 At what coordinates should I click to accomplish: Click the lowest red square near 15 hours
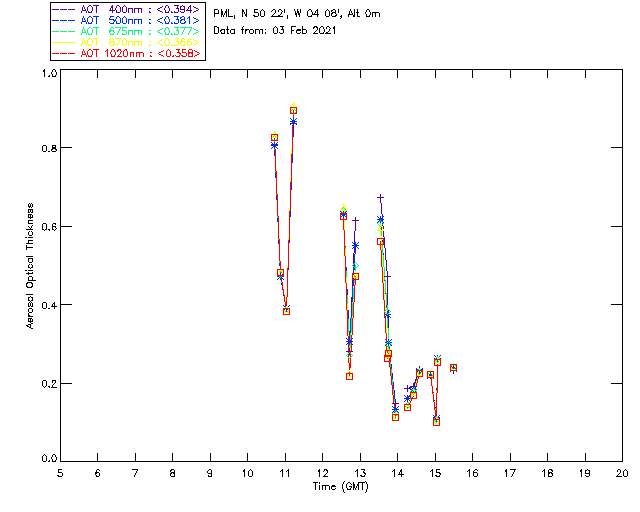pyautogui.click(x=436, y=422)
